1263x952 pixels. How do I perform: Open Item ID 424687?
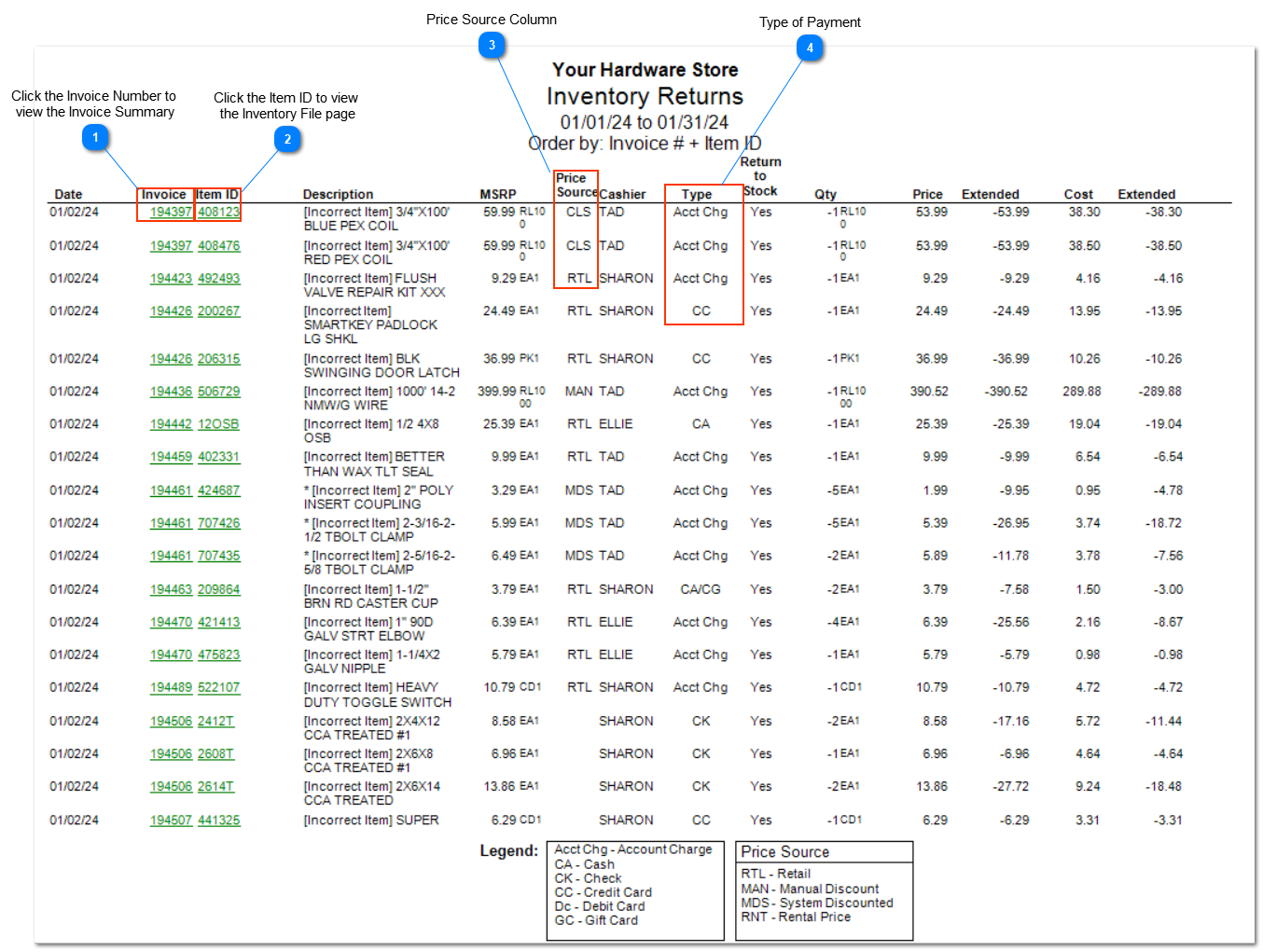pyautogui.click(x=218, y=490)
